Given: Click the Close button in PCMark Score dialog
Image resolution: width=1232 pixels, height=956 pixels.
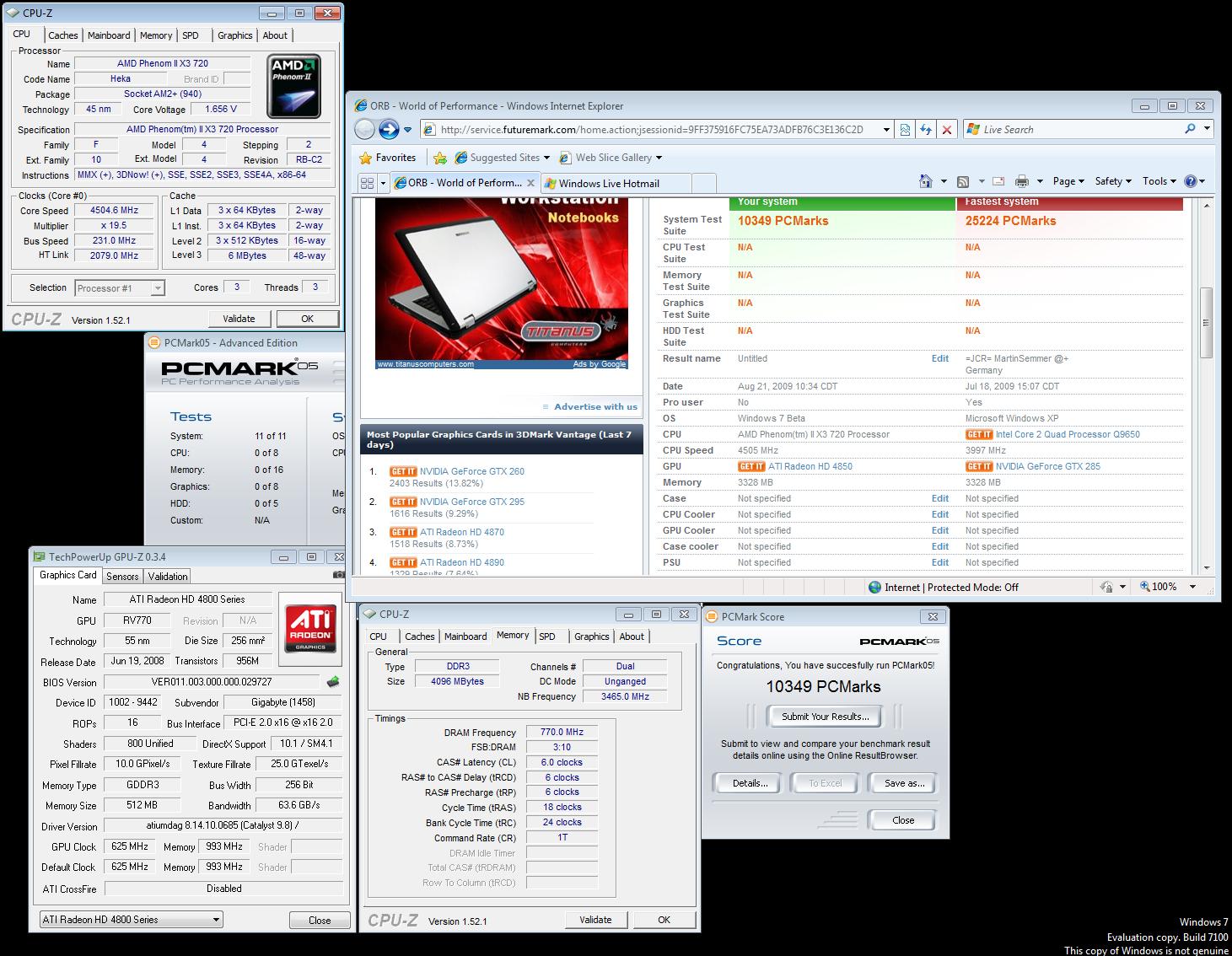Looking at the screenshot, I should pyautogui.click(x=902, y=820).
